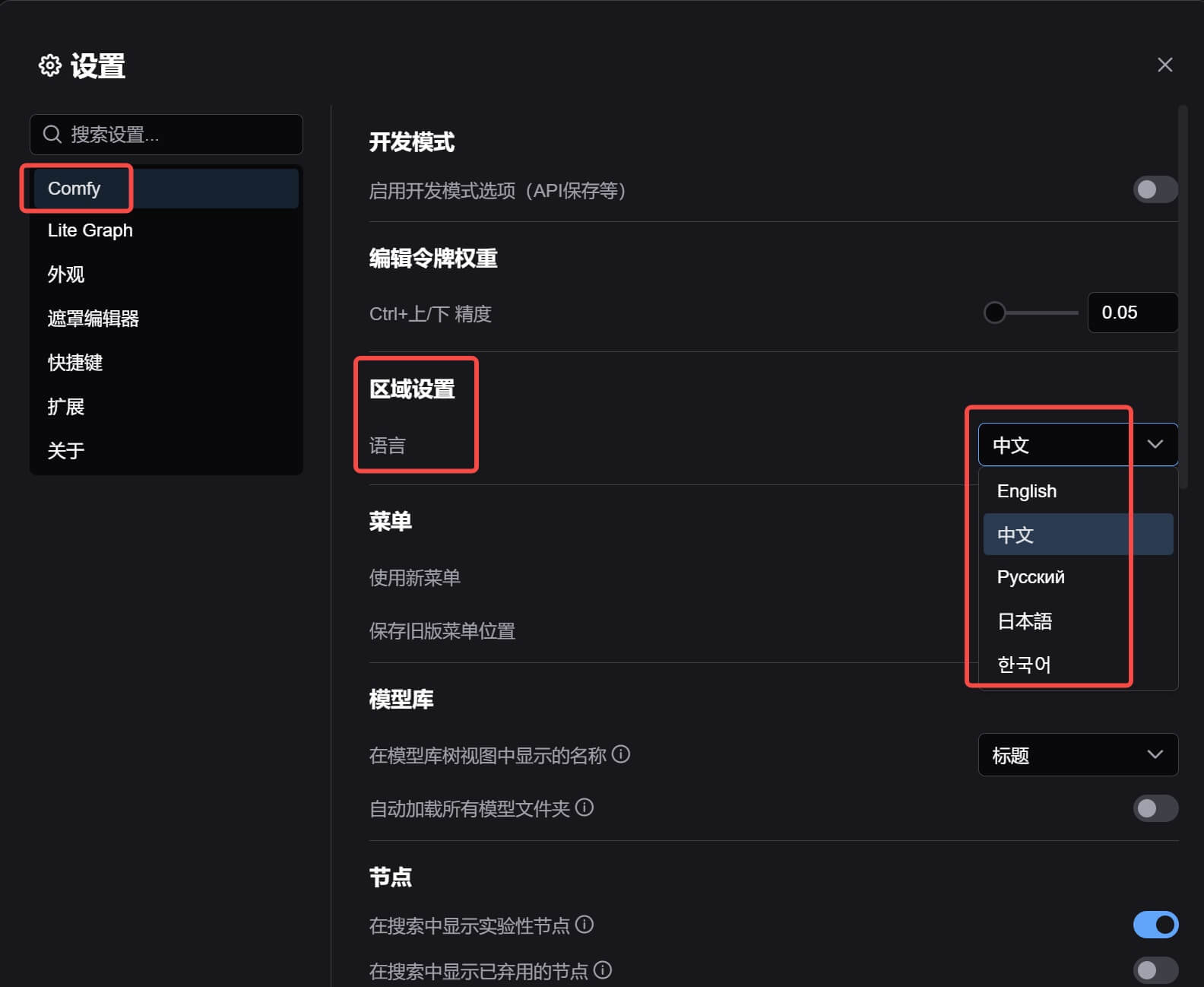Select 日本語 from the language list
This screenshot has width=1204, height=987.
(1078, 621)
